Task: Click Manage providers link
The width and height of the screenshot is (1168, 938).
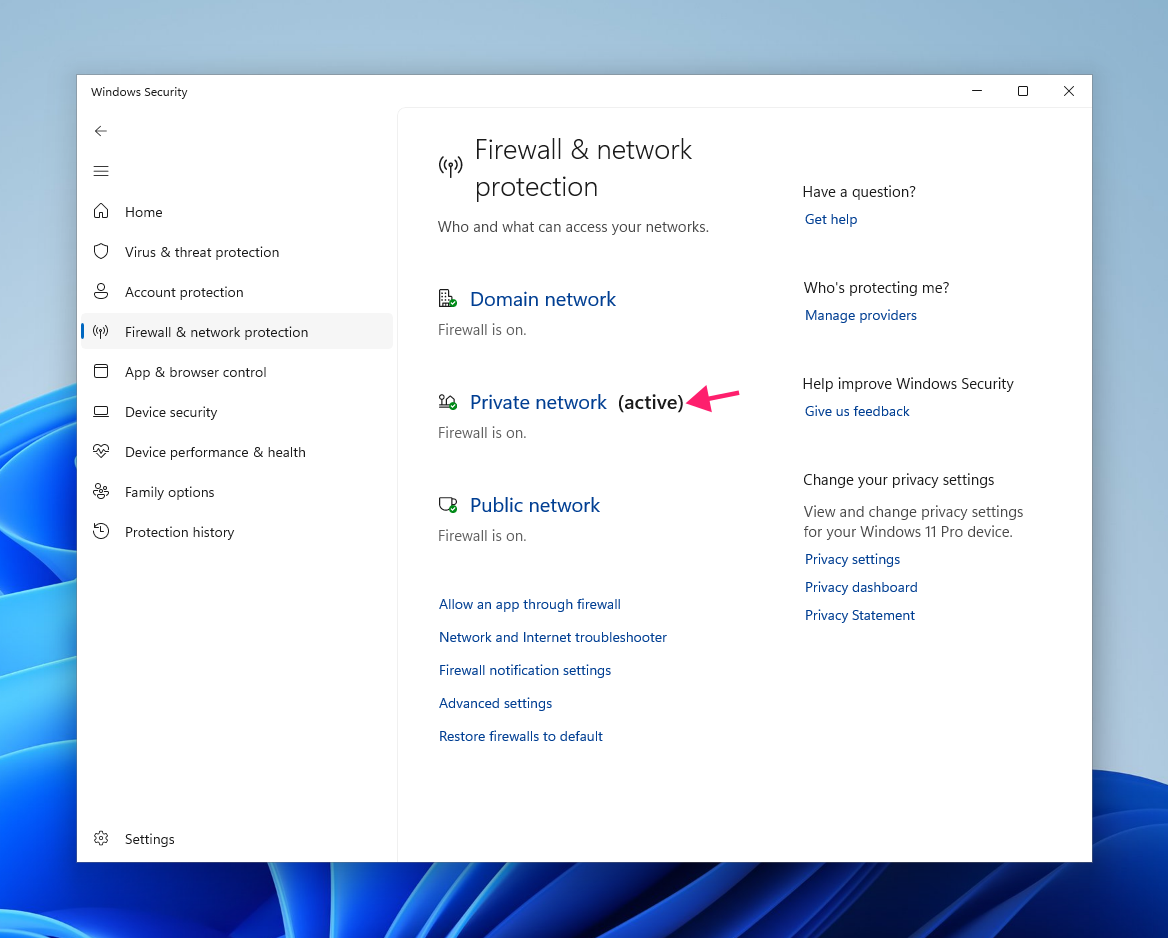Action: tap(860, 315)
